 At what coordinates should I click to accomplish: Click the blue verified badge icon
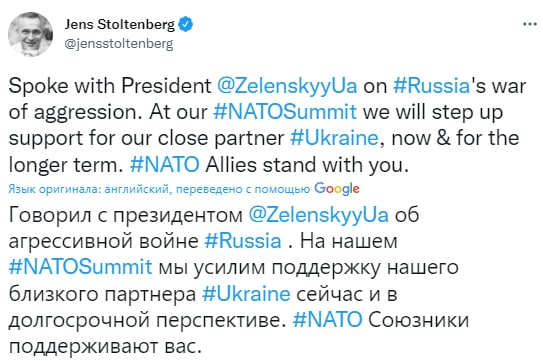pyautogui.click(x=186, y=24)
